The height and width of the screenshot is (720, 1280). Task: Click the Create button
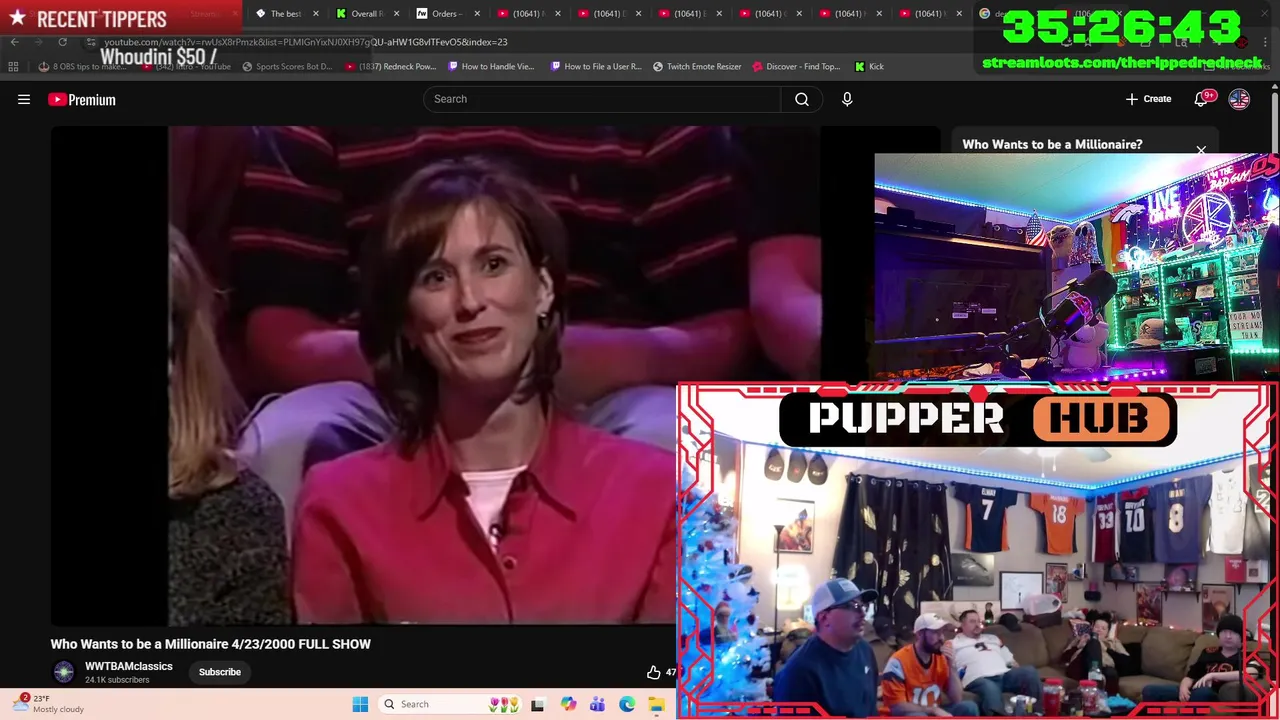1148,99
